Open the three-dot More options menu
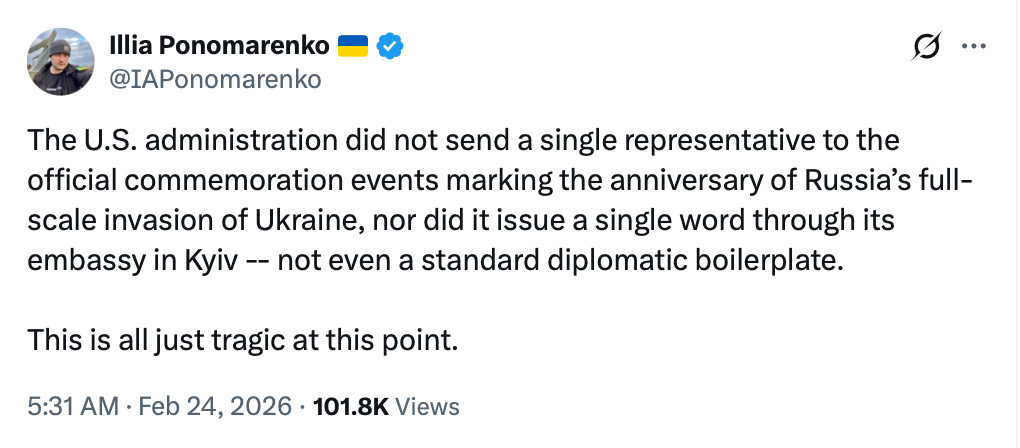 974,46
